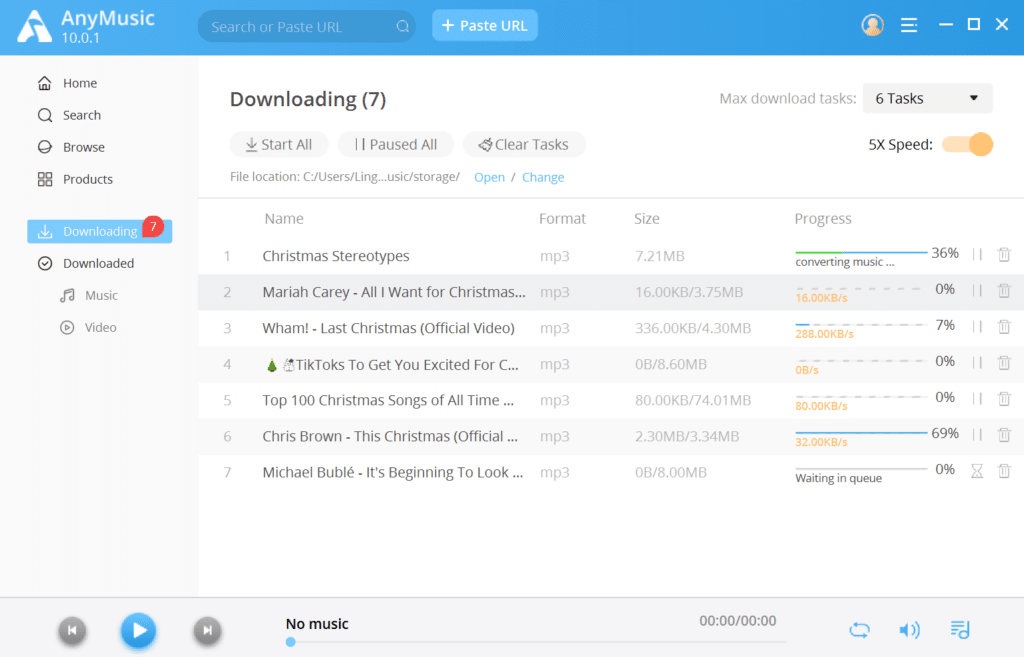Delete the Michael Bublé queued task
Image resolution: width=1024 pixels, height=657 pixels.
[1004, 471]
